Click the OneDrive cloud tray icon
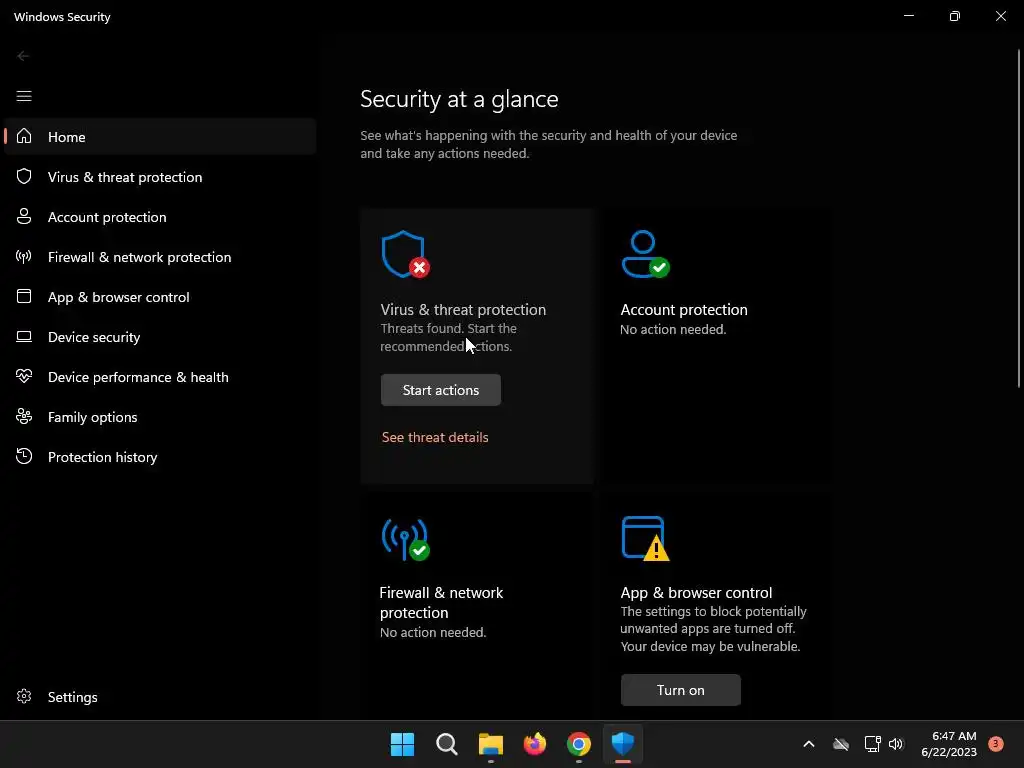 tap(841, 744)
